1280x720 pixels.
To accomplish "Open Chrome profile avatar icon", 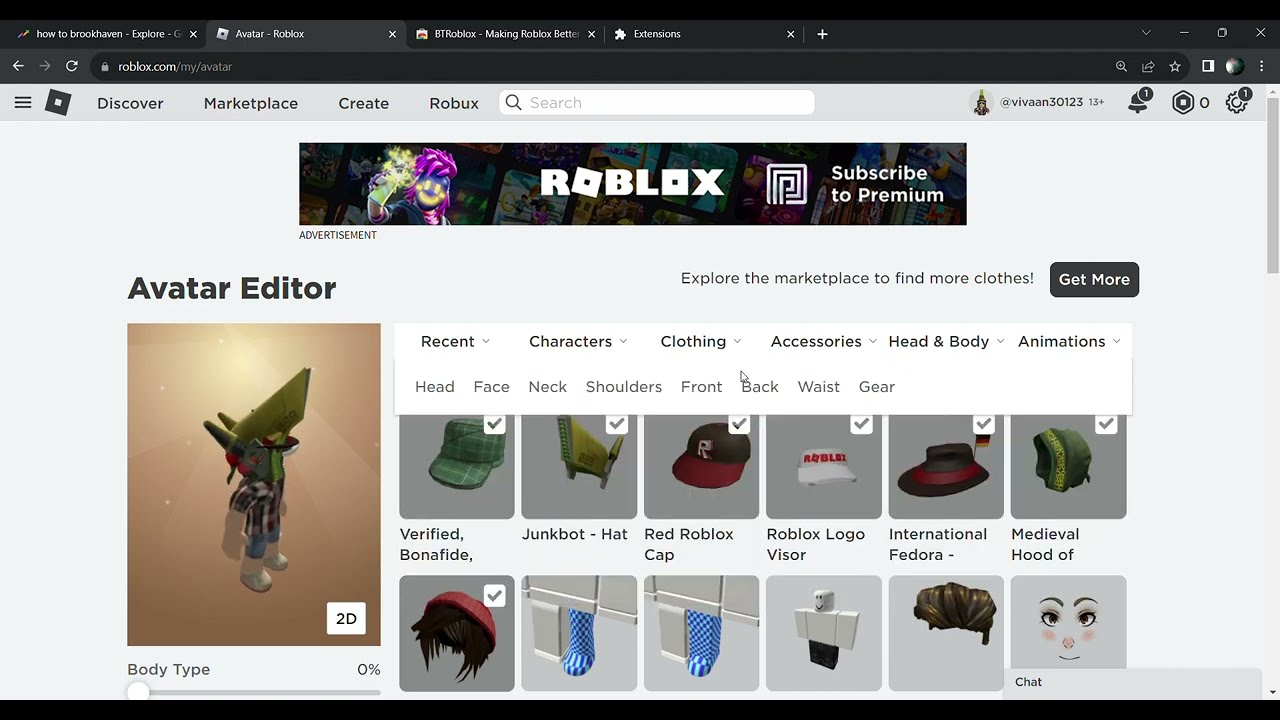I will coord(1234,66).
